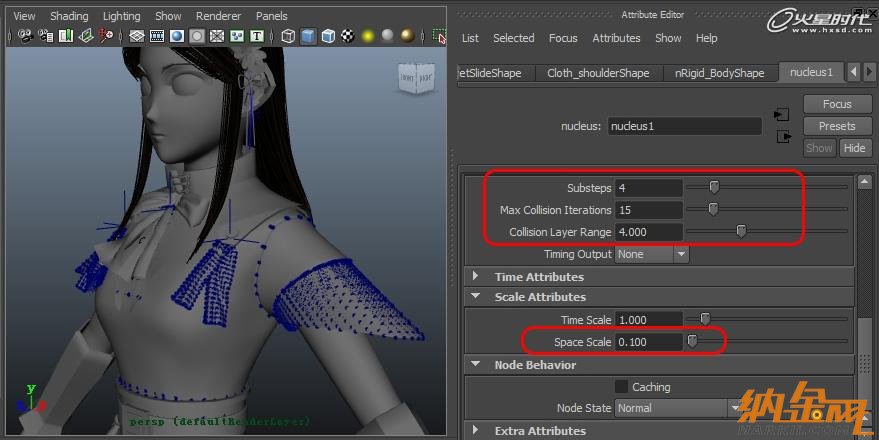Open the Attribute Editor Focus menu
The image size is (879, 440).
tap(563, 38)
